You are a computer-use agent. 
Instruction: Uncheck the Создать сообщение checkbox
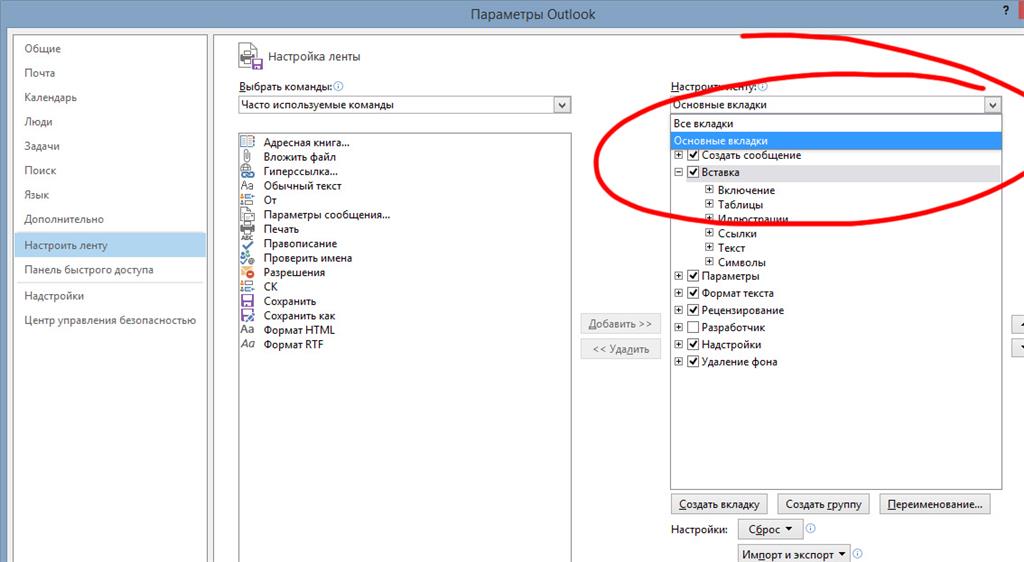point(694,155)
